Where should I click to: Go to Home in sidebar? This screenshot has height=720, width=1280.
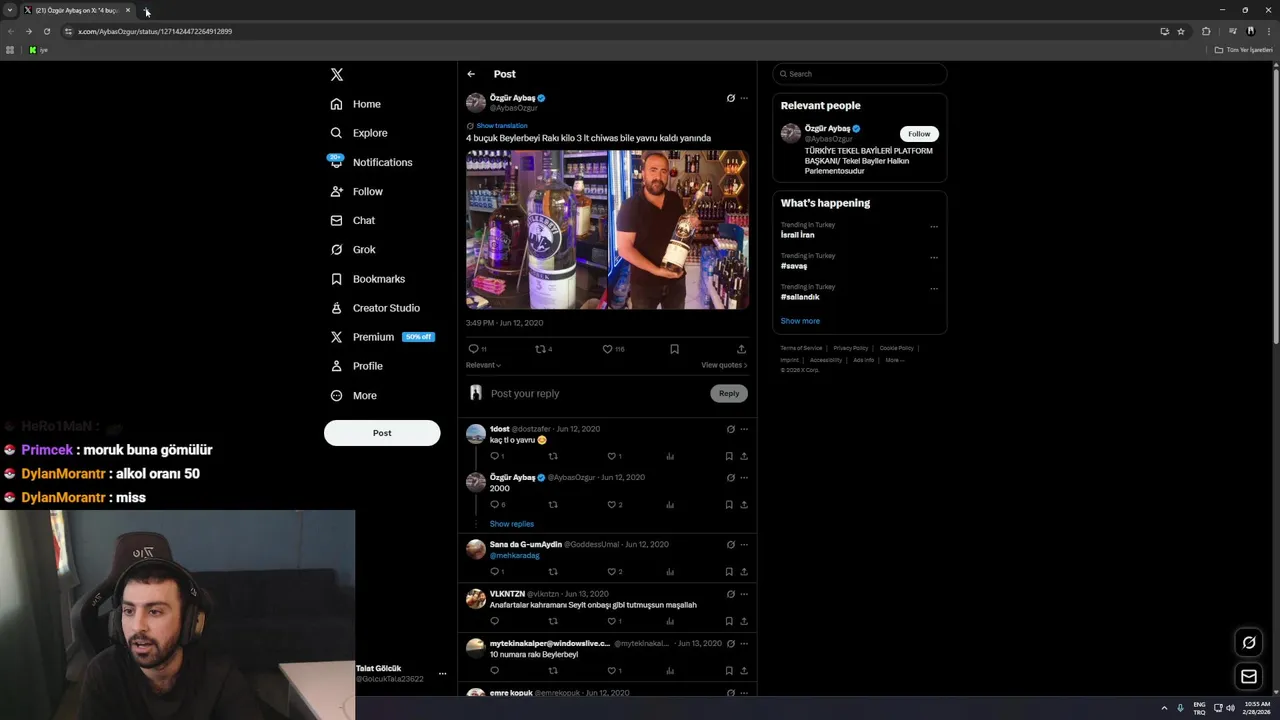pyautogui.click(x=356, y=104)
